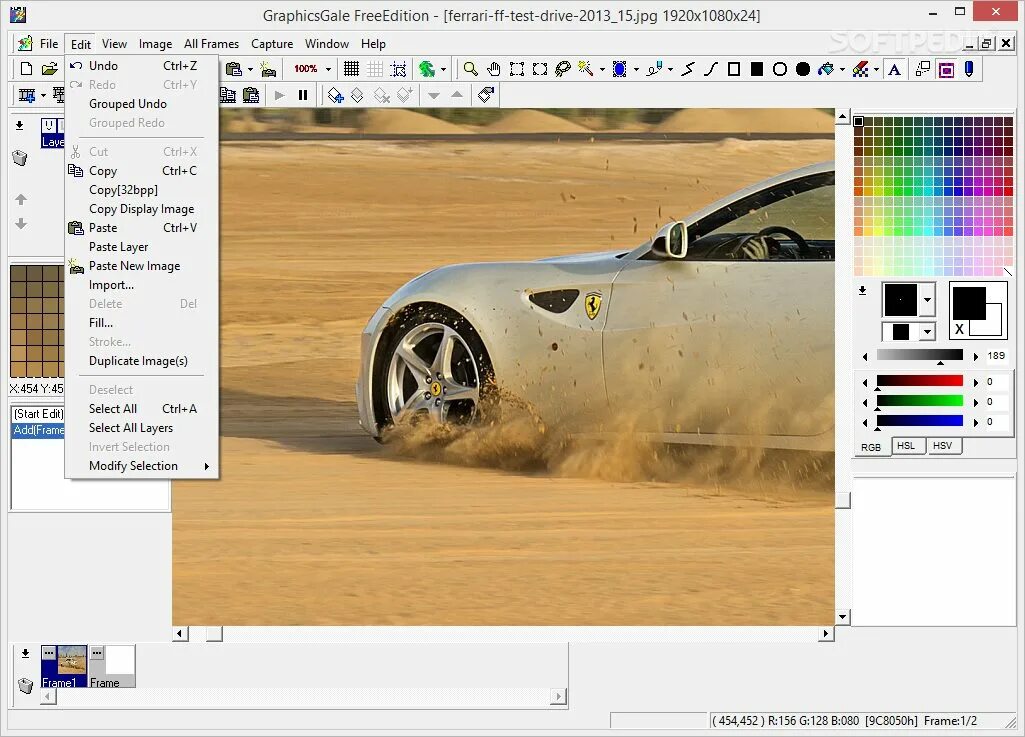Switch to the HSL color tab

coord(906,446)
